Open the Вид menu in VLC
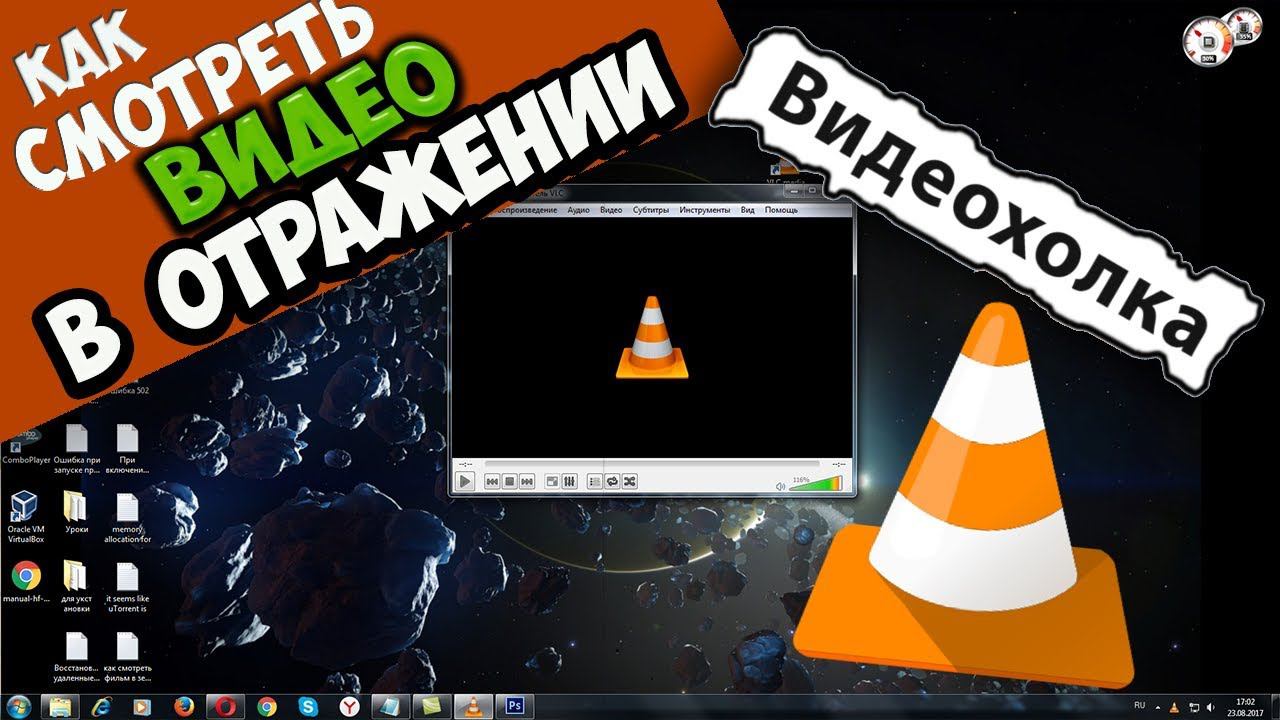The width and height of the screenshot is (1280, 720). coord(747,210)
